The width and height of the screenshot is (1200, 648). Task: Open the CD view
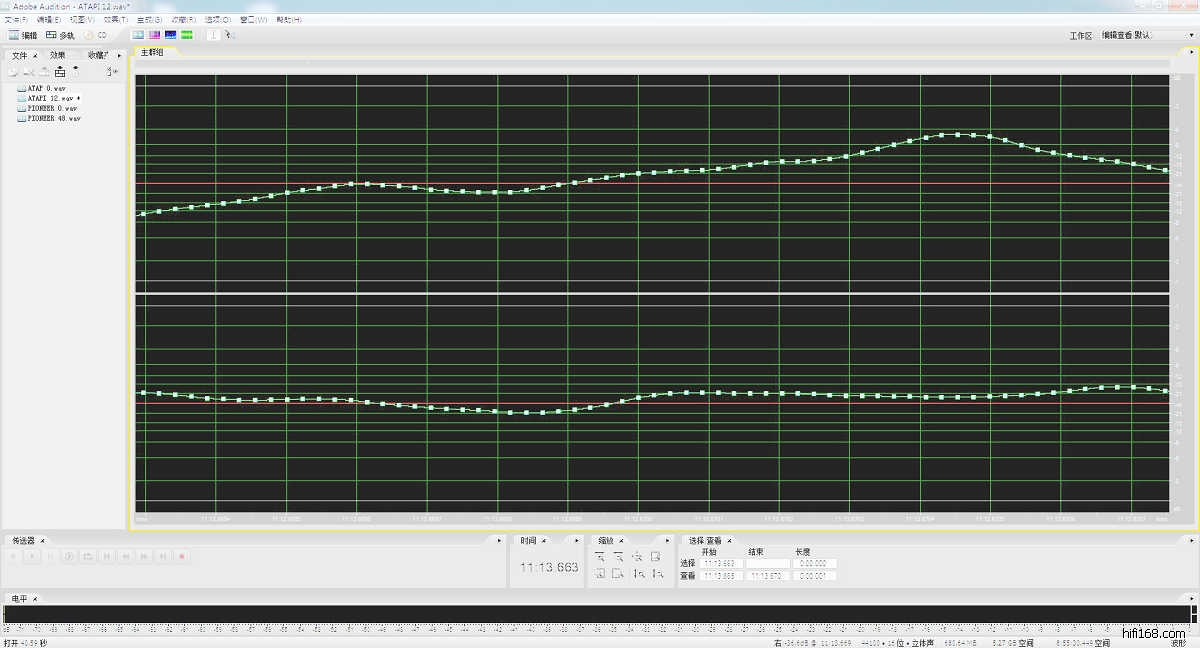pyautogui.click(x=96, y=35)
